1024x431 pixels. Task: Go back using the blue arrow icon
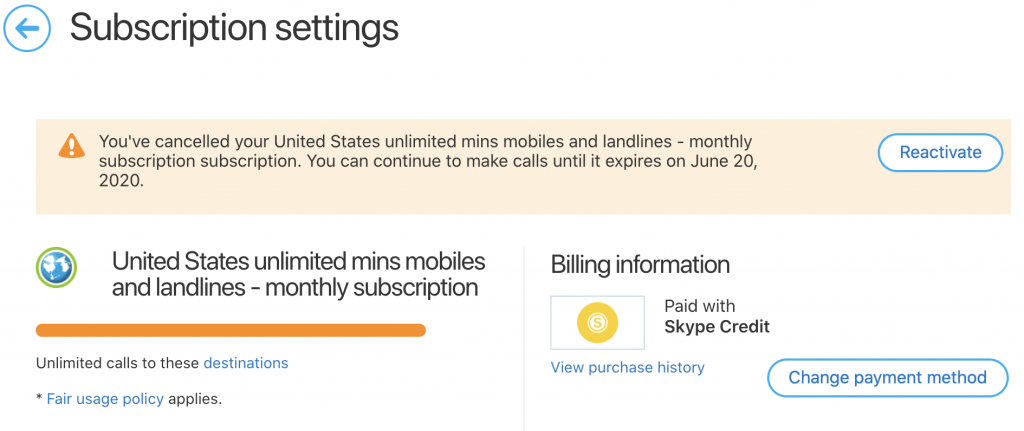point(26,27)
